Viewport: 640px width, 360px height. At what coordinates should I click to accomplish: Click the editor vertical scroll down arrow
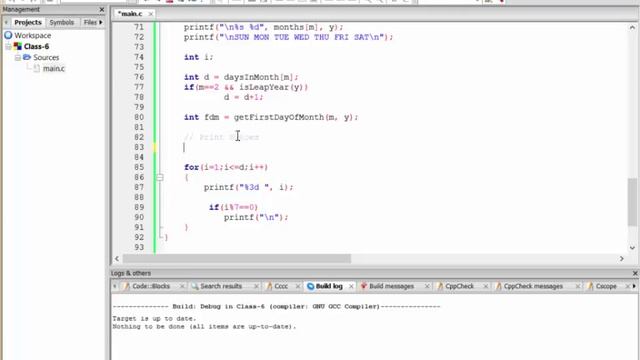pyautogui.click(x=632, y=248)
